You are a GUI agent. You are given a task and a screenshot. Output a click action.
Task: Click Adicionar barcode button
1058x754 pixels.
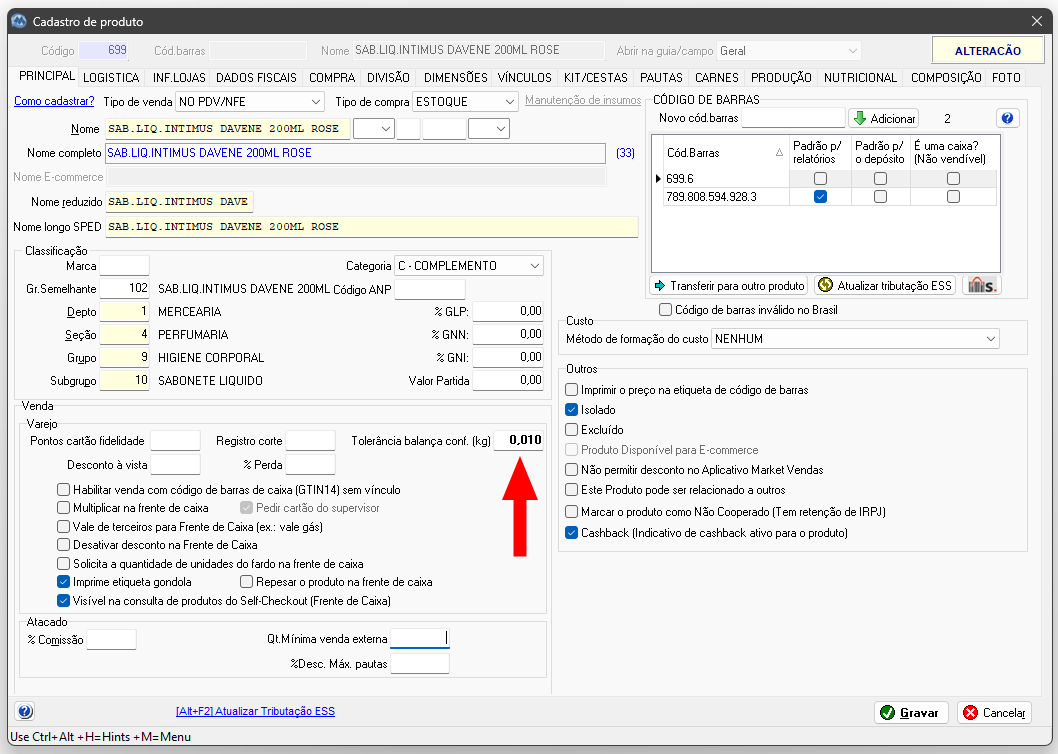point(883,118)
